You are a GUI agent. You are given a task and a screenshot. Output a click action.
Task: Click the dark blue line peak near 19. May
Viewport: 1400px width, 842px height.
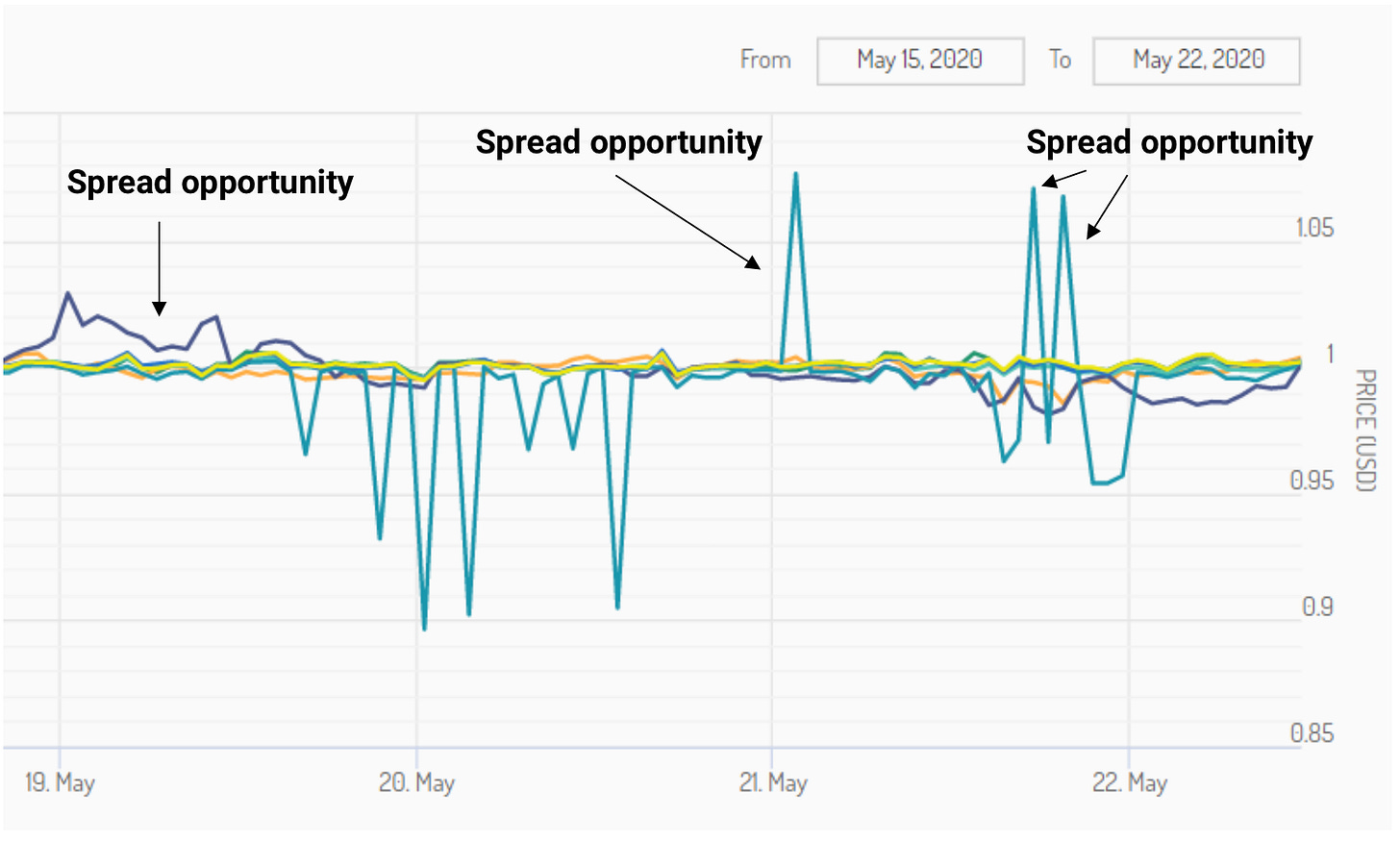point(67,293)
